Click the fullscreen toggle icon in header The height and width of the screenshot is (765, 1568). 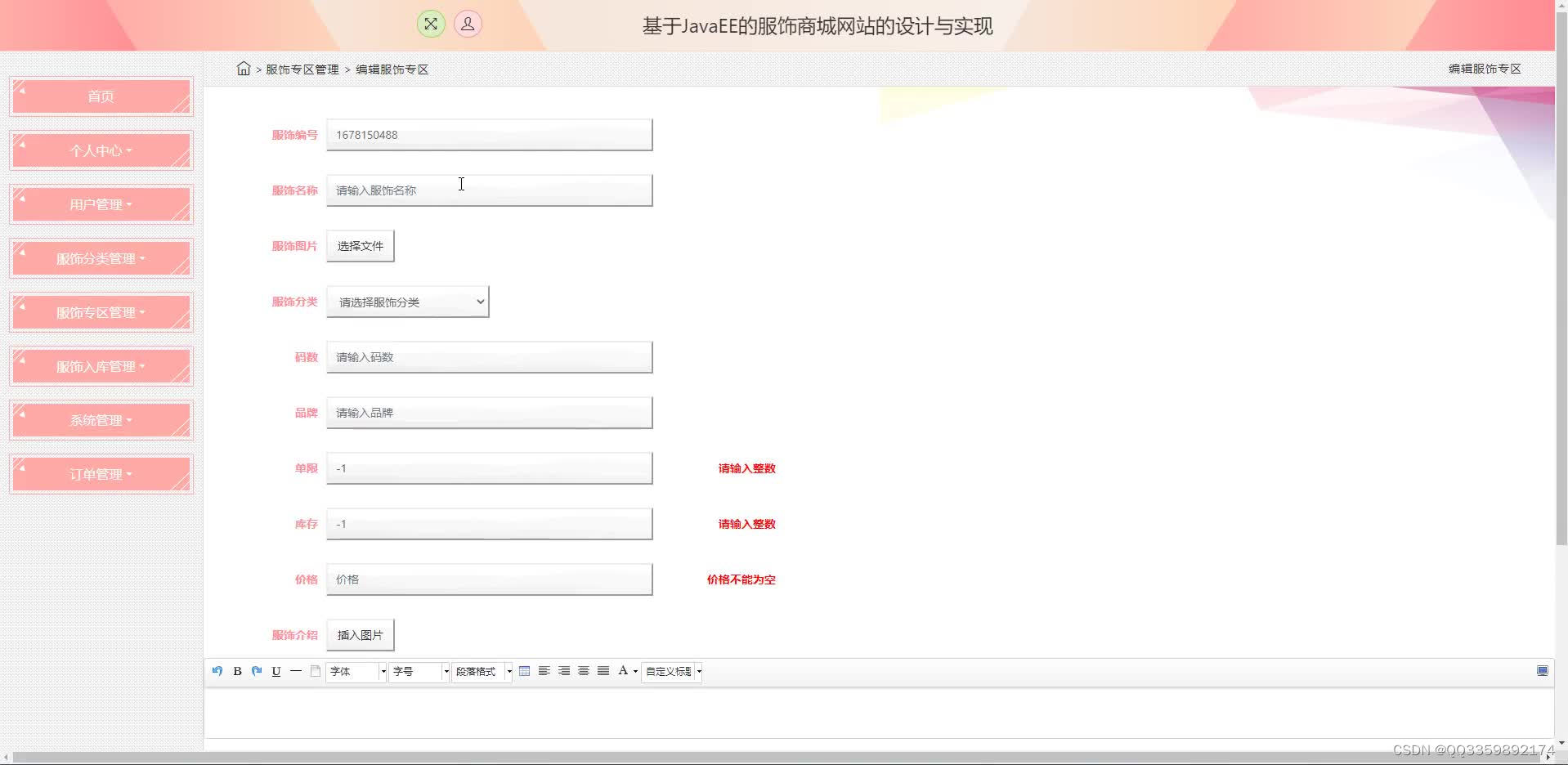[x=431, y=24]
